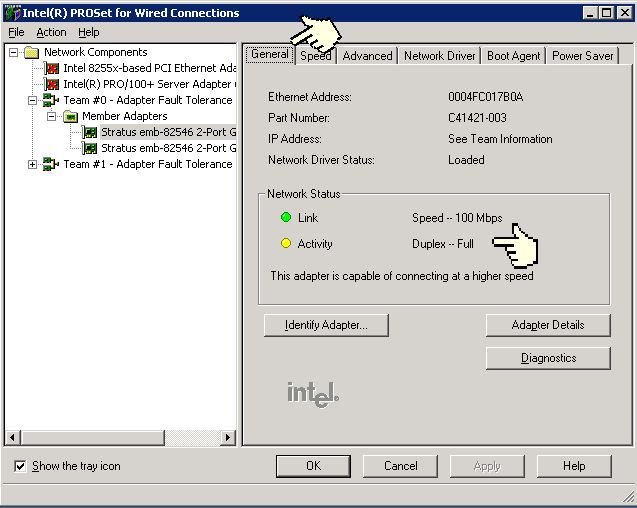Click the Speed -- 100 Mbps text

click(x=457, y=218)
